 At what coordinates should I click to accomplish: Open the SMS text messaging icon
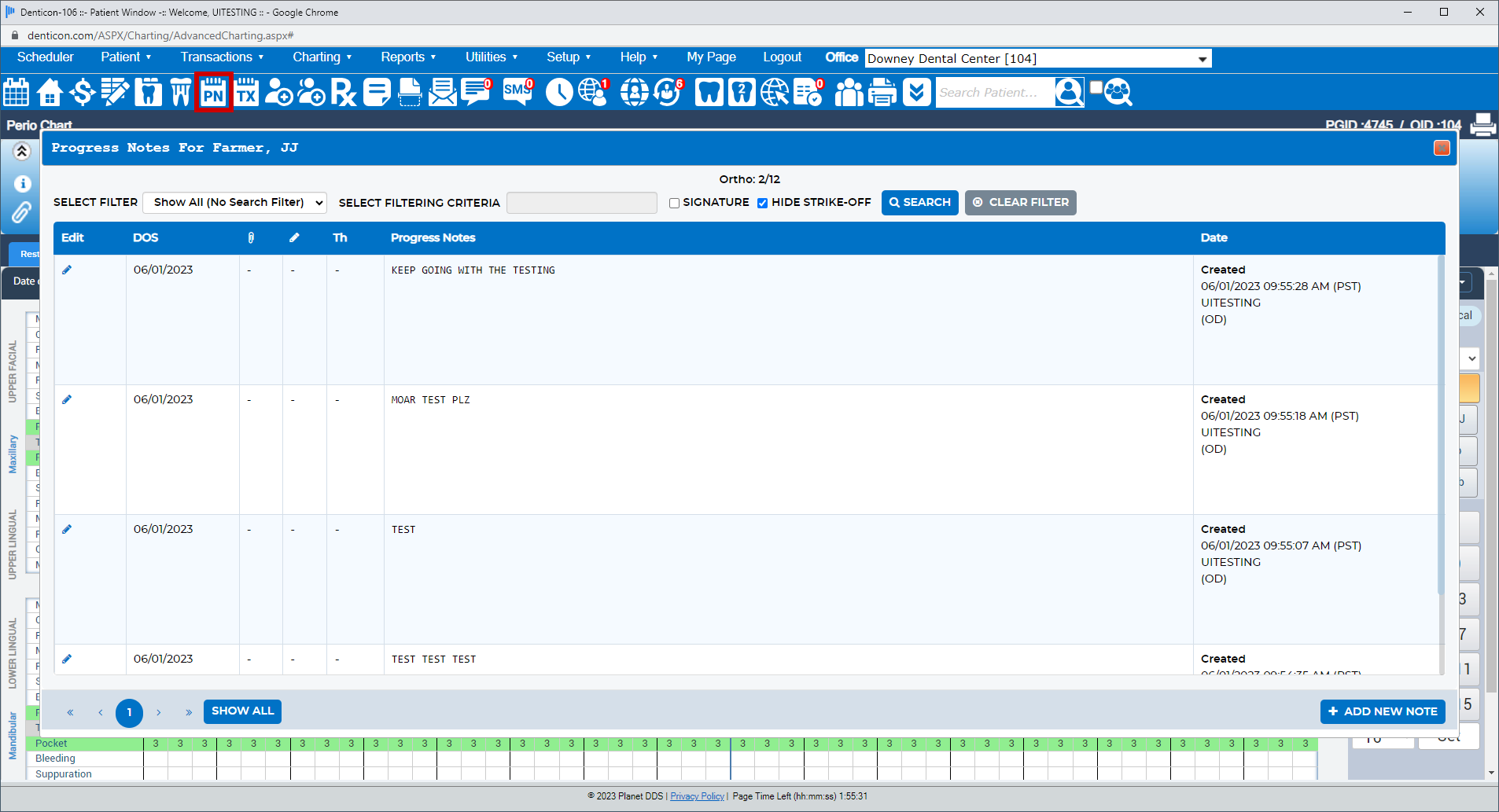(x=518, y=92)
